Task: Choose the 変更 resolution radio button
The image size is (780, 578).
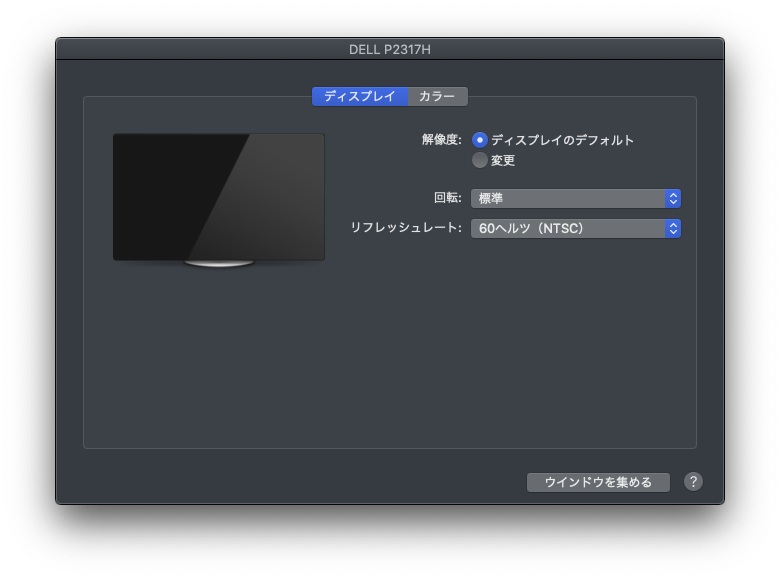Action: 480,160
